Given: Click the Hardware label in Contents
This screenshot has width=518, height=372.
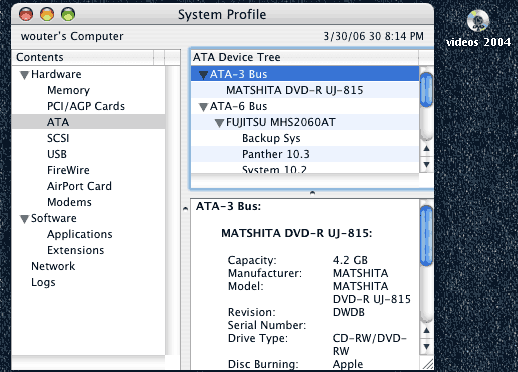Looking at the screenshot, I should pyautogui.click(x=56, y=74).
